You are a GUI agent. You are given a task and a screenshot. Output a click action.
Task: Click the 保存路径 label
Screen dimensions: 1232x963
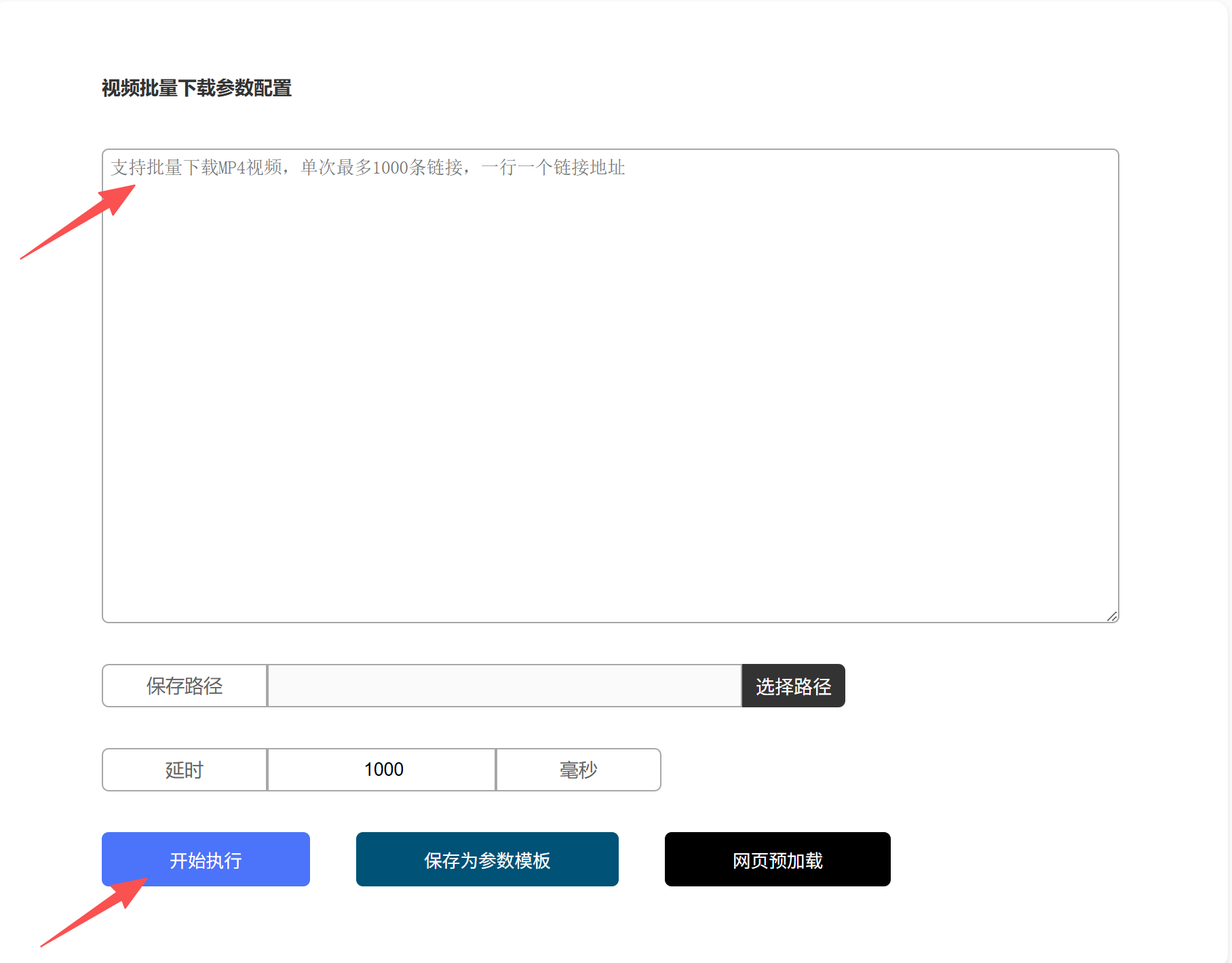185,686
